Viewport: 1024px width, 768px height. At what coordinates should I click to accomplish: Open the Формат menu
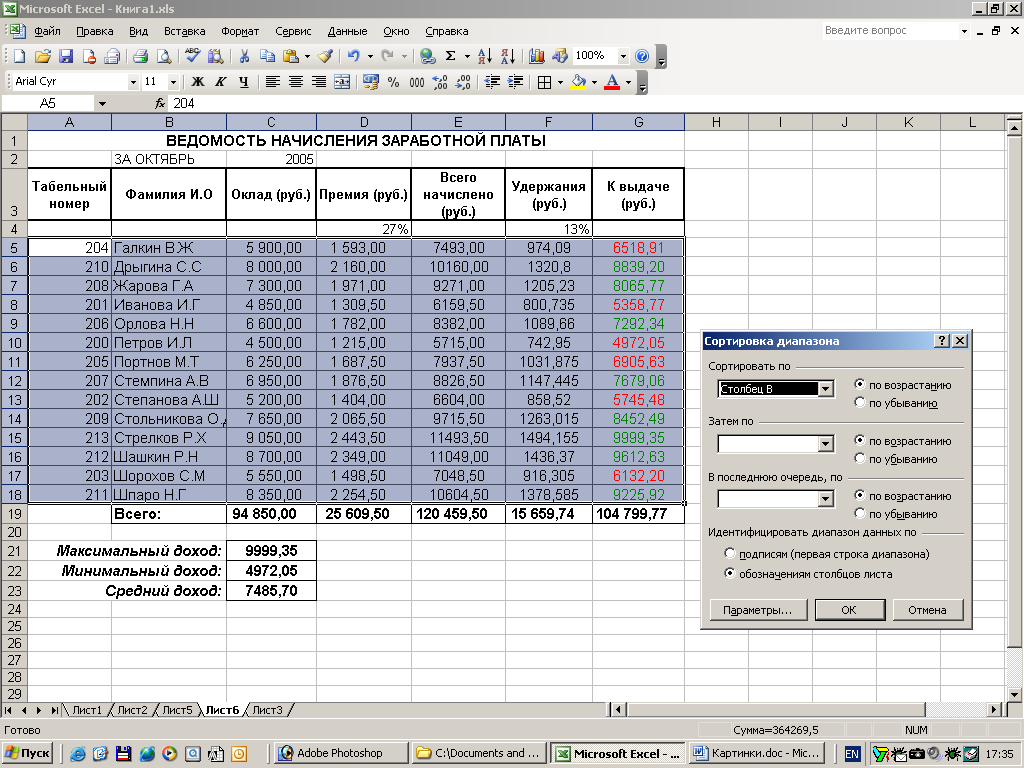click(x=240, y=31)
